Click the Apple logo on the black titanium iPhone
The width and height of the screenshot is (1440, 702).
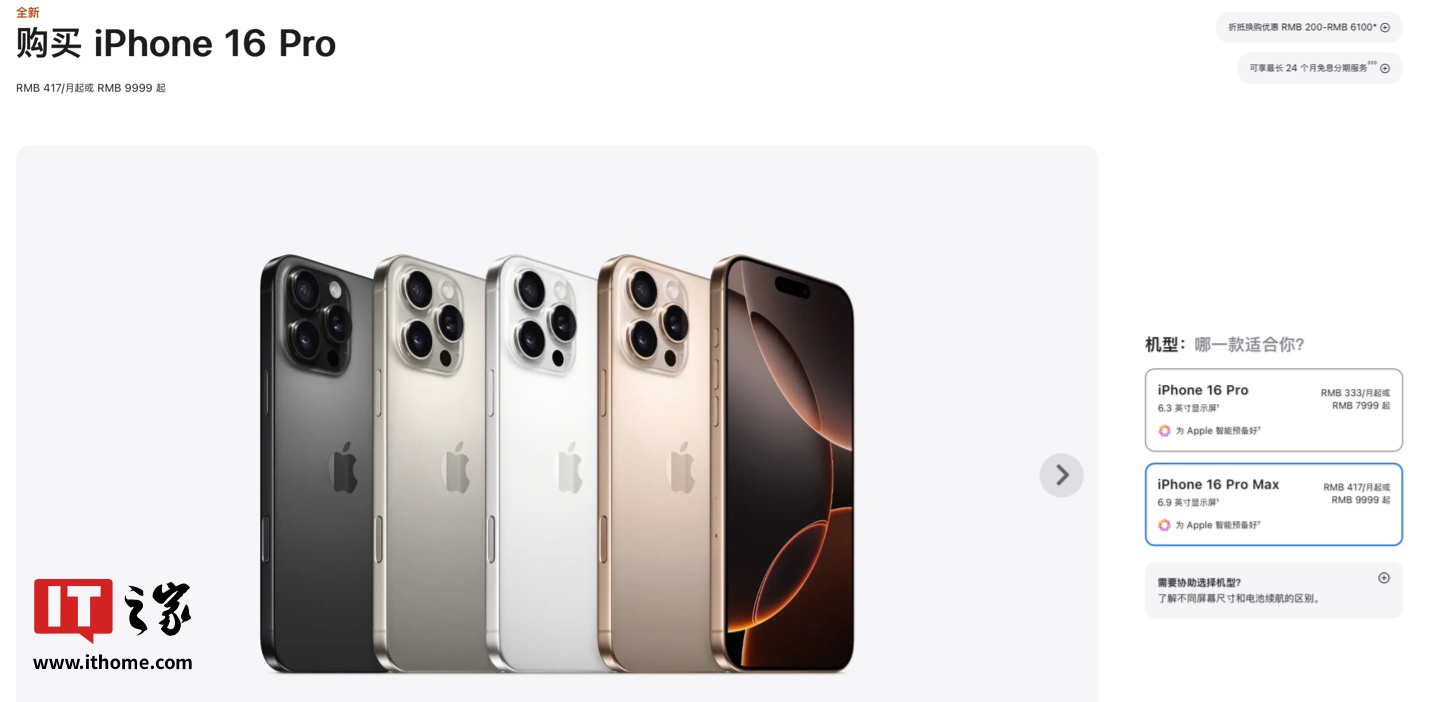[x=344, y=467]
